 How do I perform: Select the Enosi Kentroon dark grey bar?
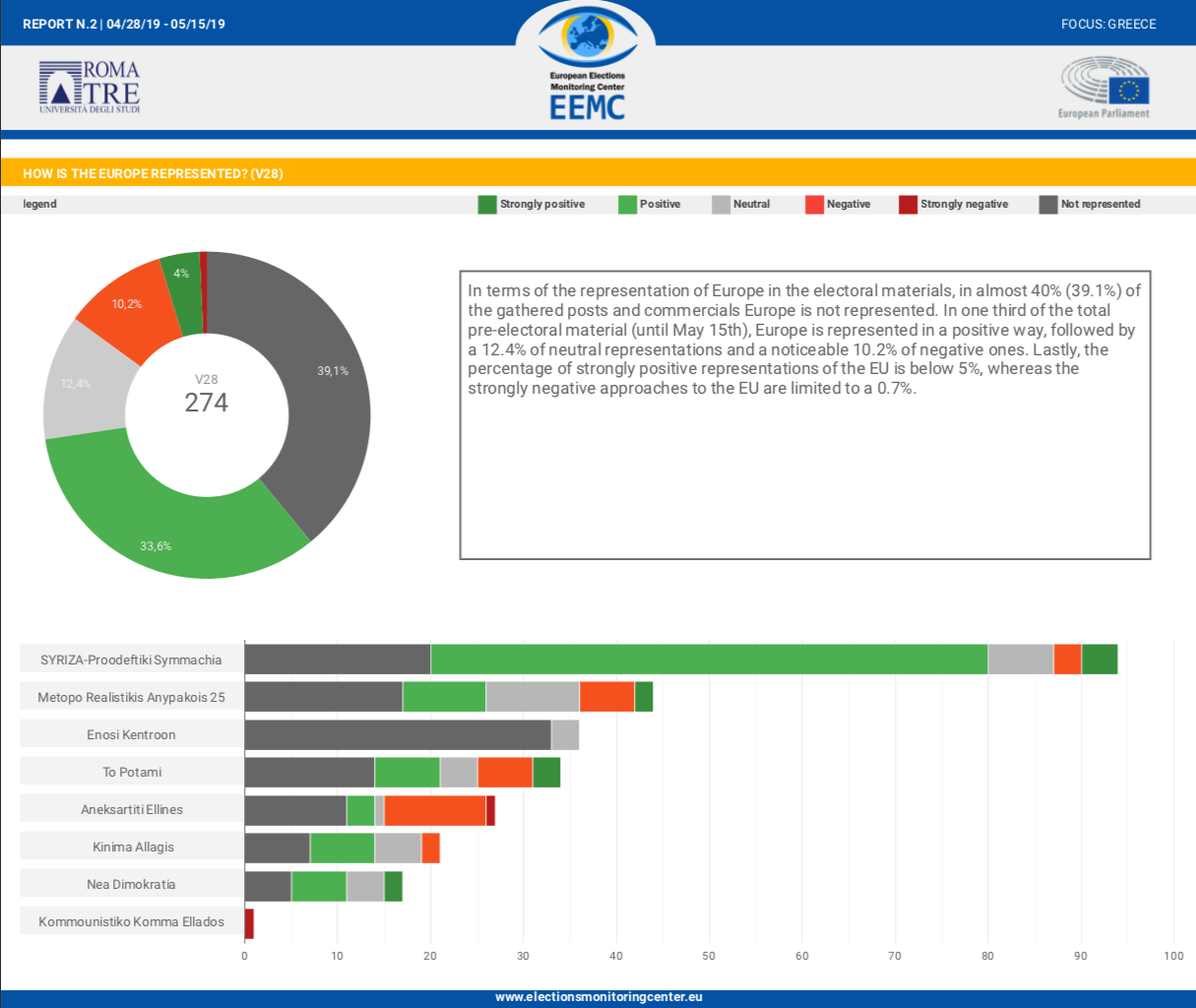point(398,734)
